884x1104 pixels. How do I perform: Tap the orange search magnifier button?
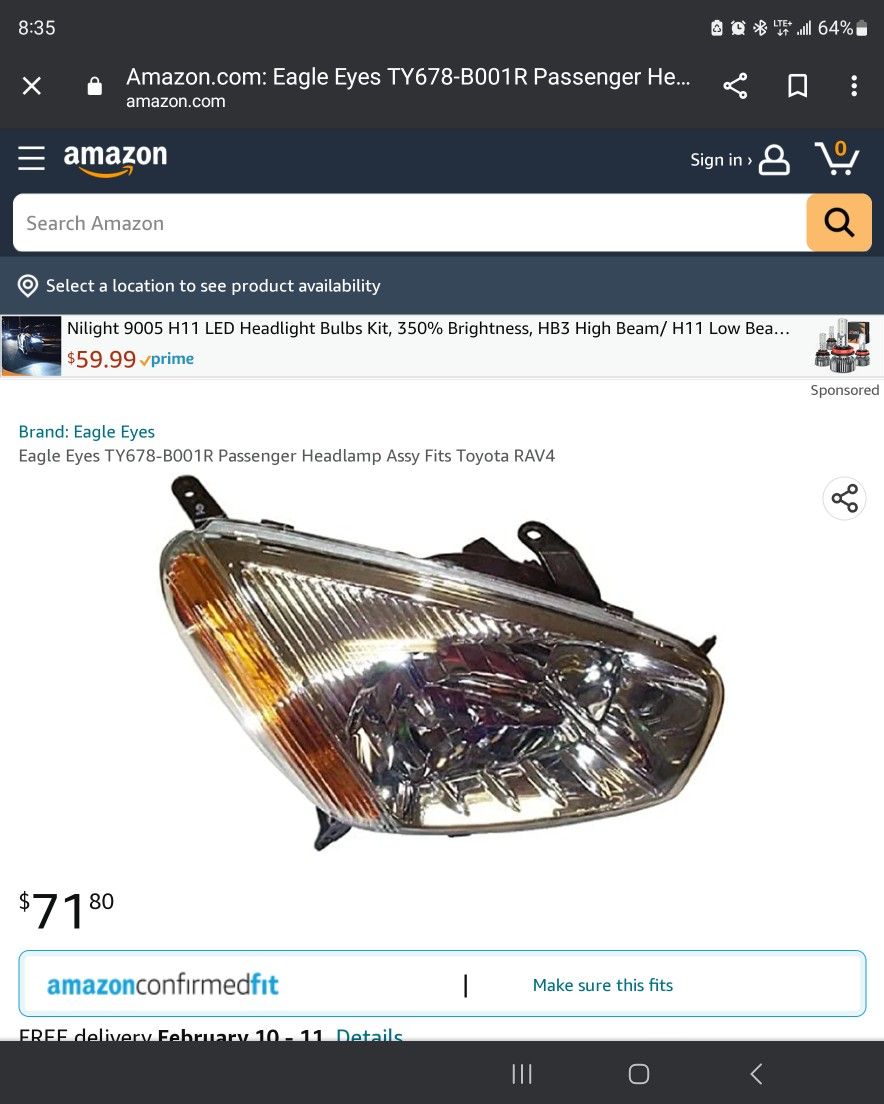point(839,222)
